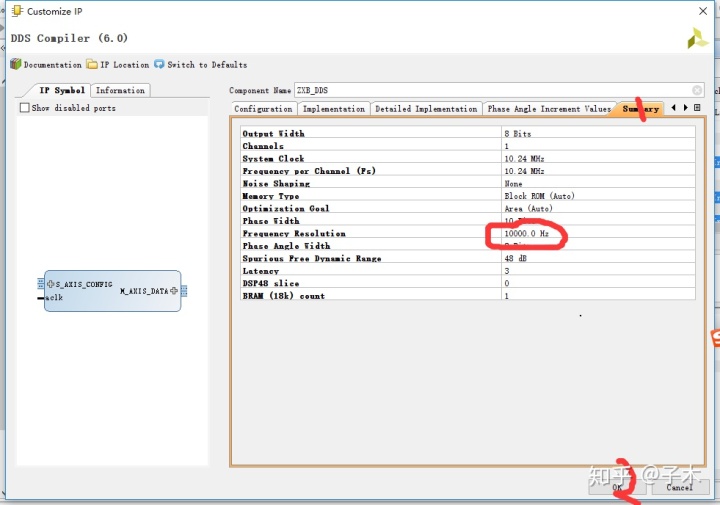
Task: Switch to the IP Symbol tab
Action: tap(62, 90)
